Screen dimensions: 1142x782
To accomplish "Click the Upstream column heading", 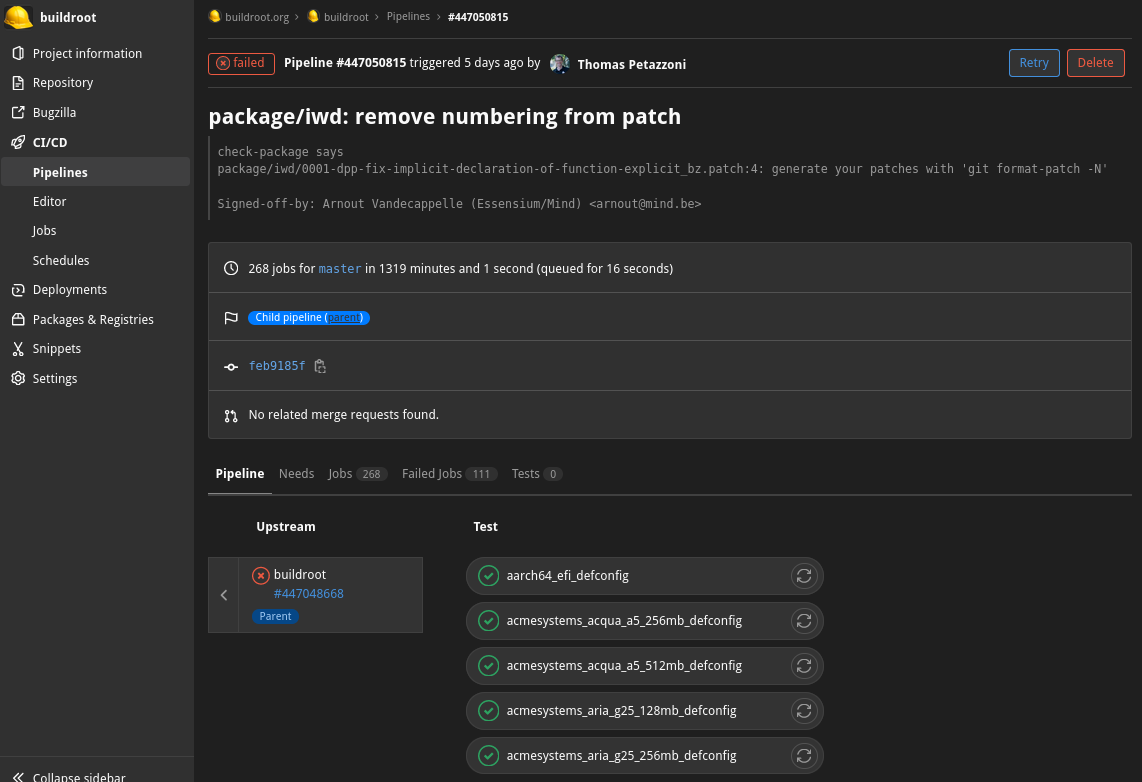I will coord(286,526).
